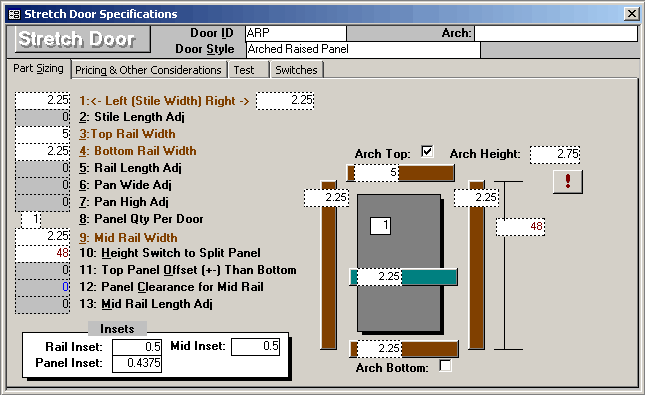Click the teal mid rail bar
The height and width of the screenshot is (395, 645).
pos(429,277)
